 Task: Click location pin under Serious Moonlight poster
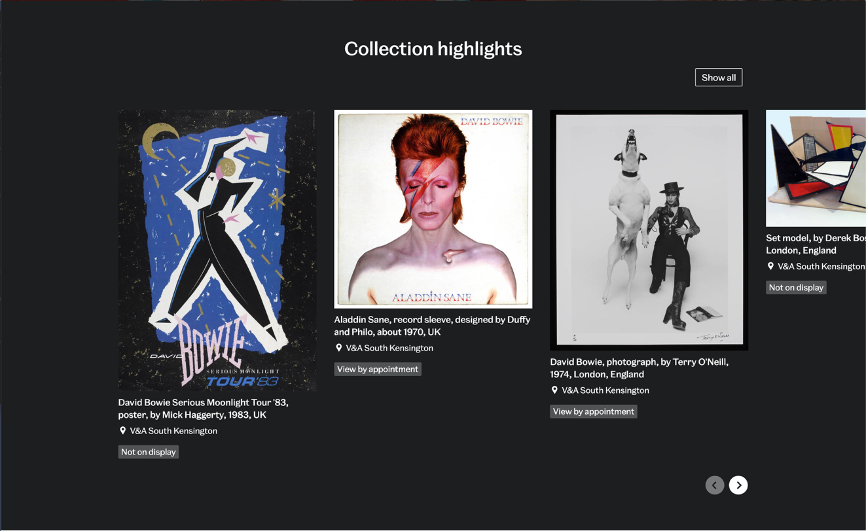123,431
